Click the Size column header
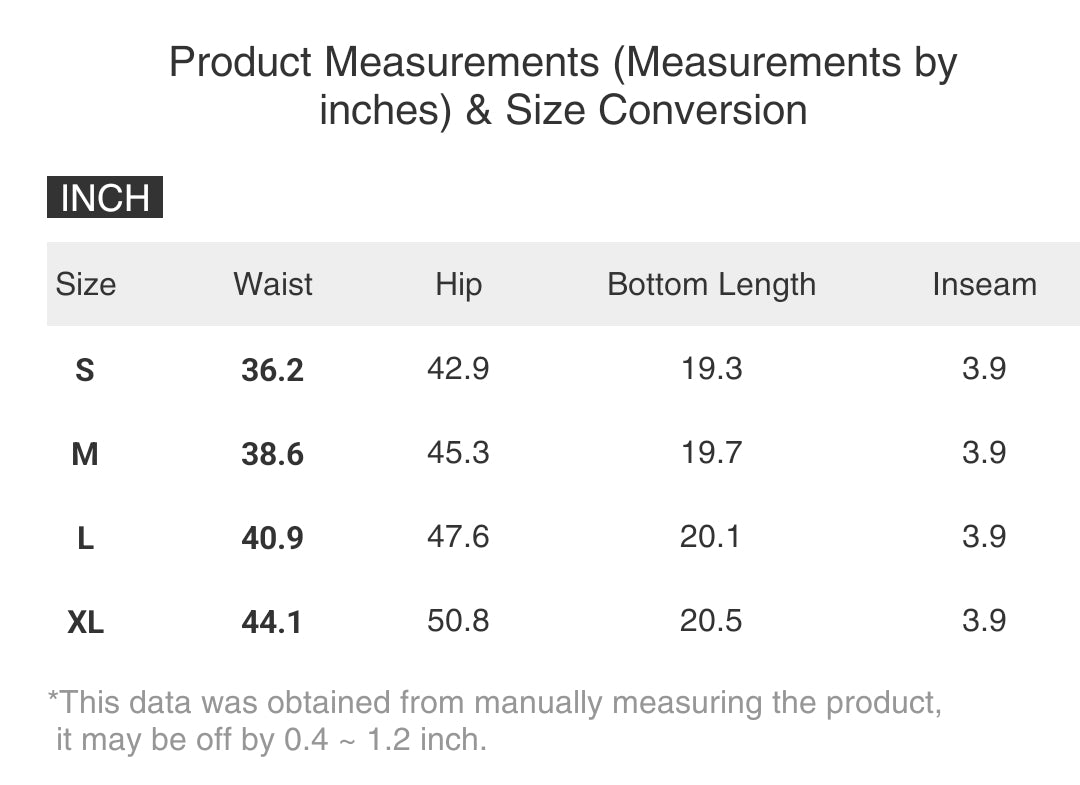This screenshot has height=785, width=1080. point(85,284)
